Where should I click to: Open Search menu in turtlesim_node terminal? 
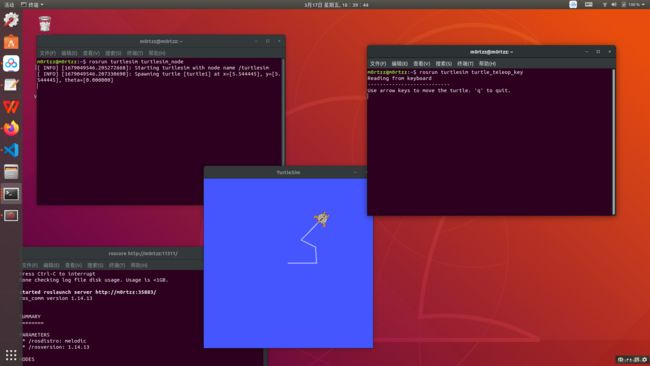(113, 53)
